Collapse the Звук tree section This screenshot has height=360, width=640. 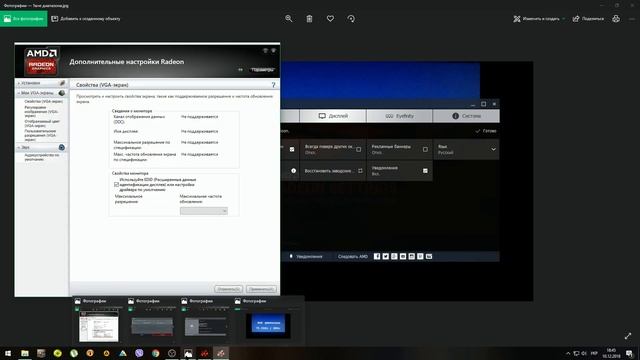coord(18,147)
